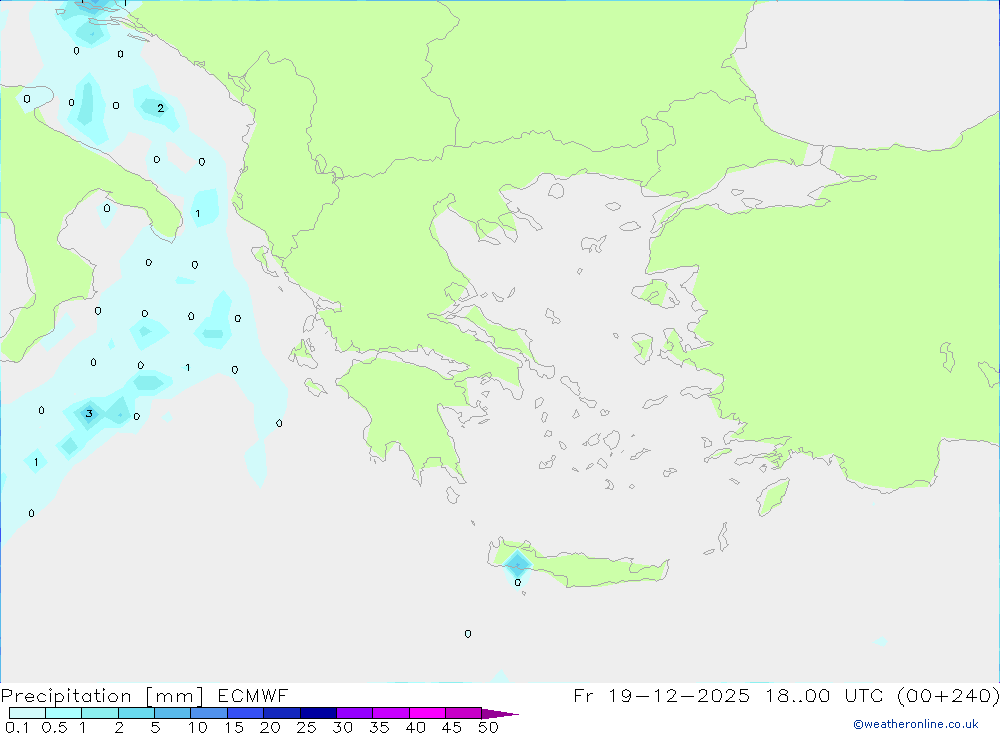The width and height of the screenshot is (1000, 733).
Task: Select the map precipitation value '2' in the Adriatic
Action: point(160,108)
